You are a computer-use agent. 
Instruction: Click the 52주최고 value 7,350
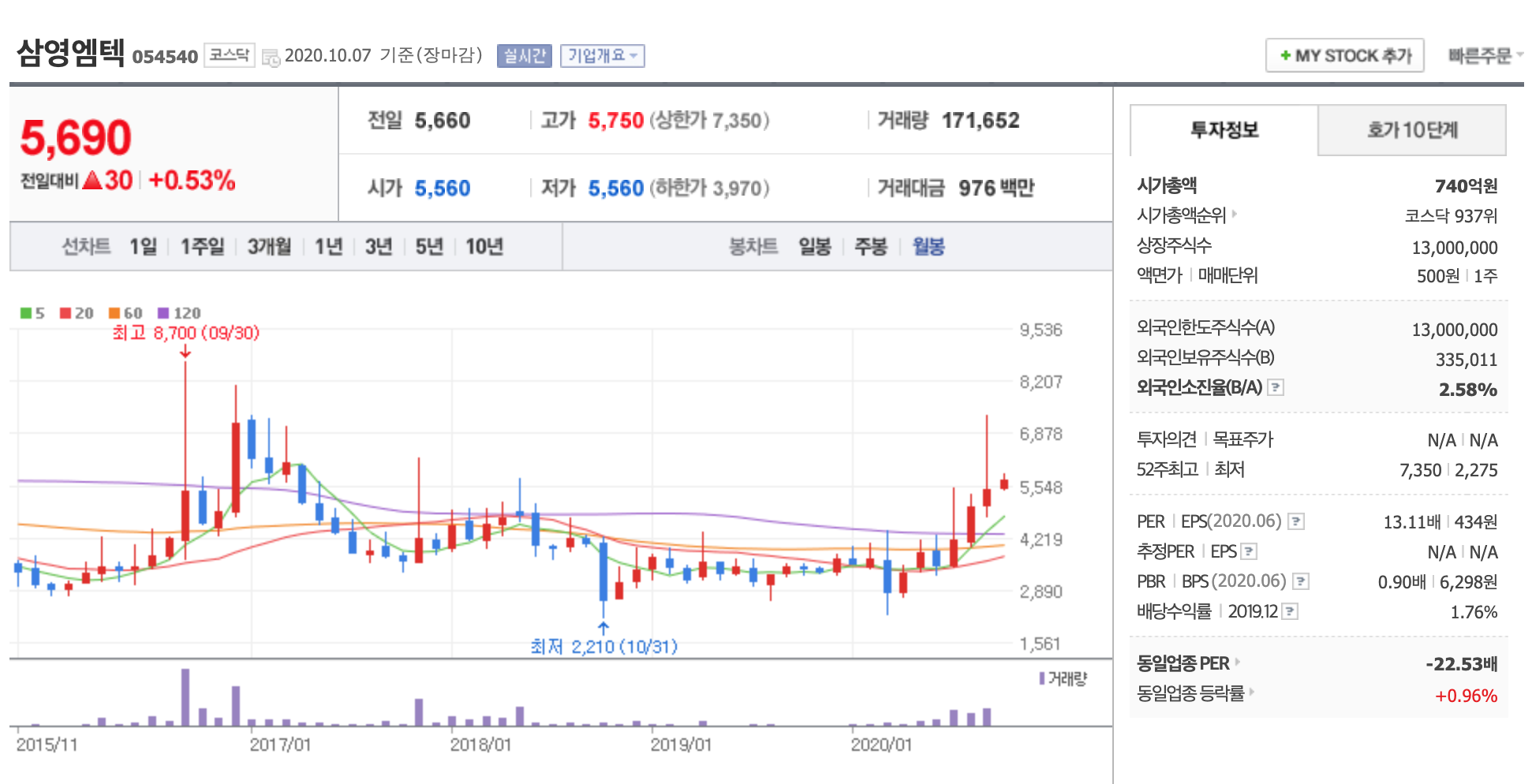point(1420,470)
